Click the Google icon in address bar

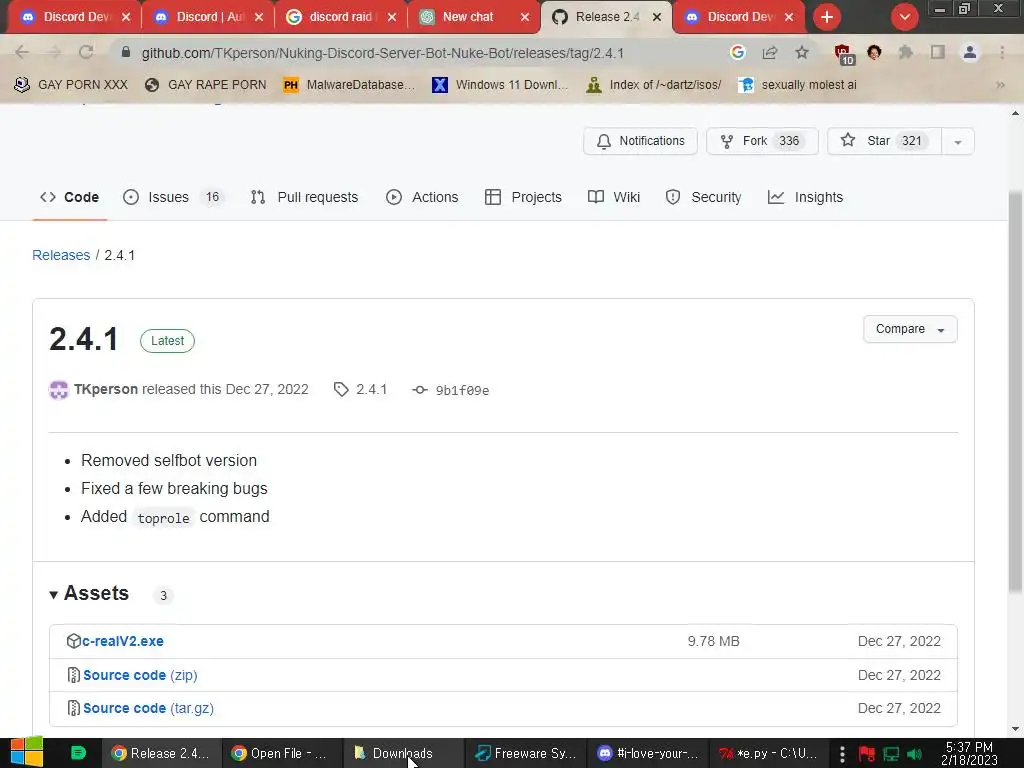click(738, 52)
